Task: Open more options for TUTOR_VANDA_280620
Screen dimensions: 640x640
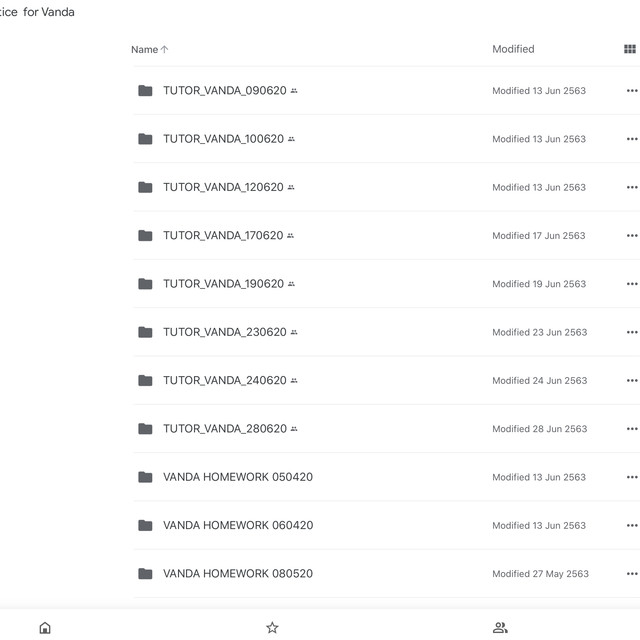Action: 632,429
